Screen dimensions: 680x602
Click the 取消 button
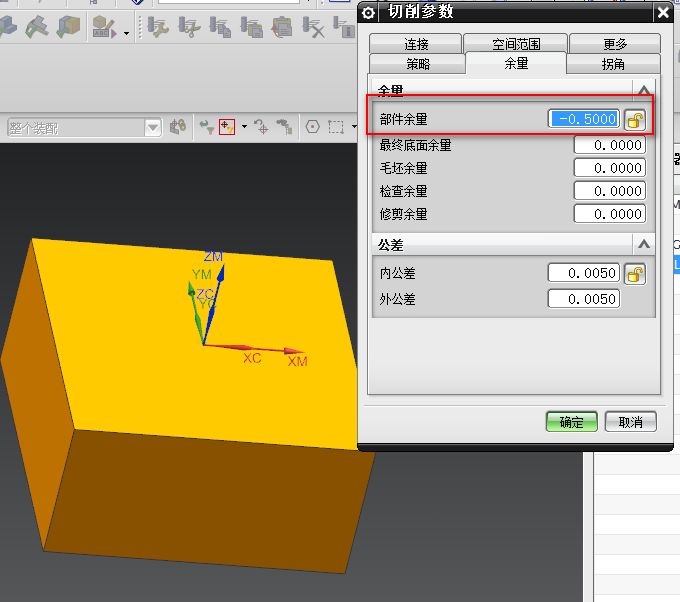click(x=630, y=422)
